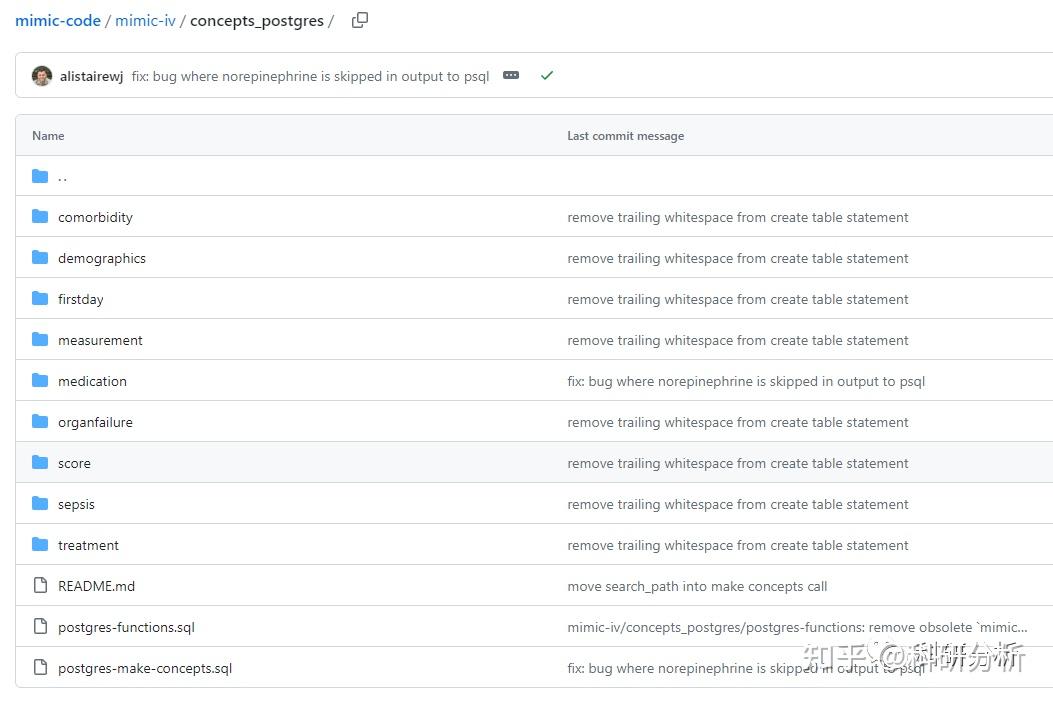The width and height of the screenshot is (1053, 701).
Task: Open the latest norepinephrine fix commit message
Action: tap(310, 76)
